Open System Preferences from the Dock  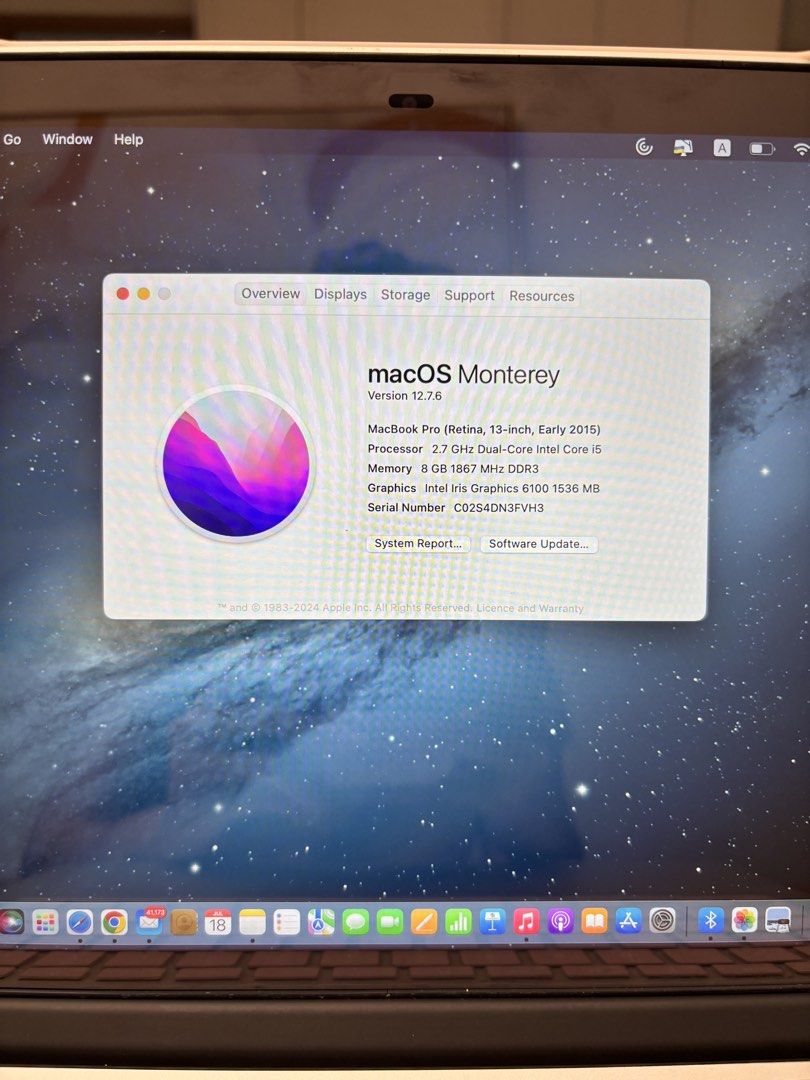click(663, 921)
